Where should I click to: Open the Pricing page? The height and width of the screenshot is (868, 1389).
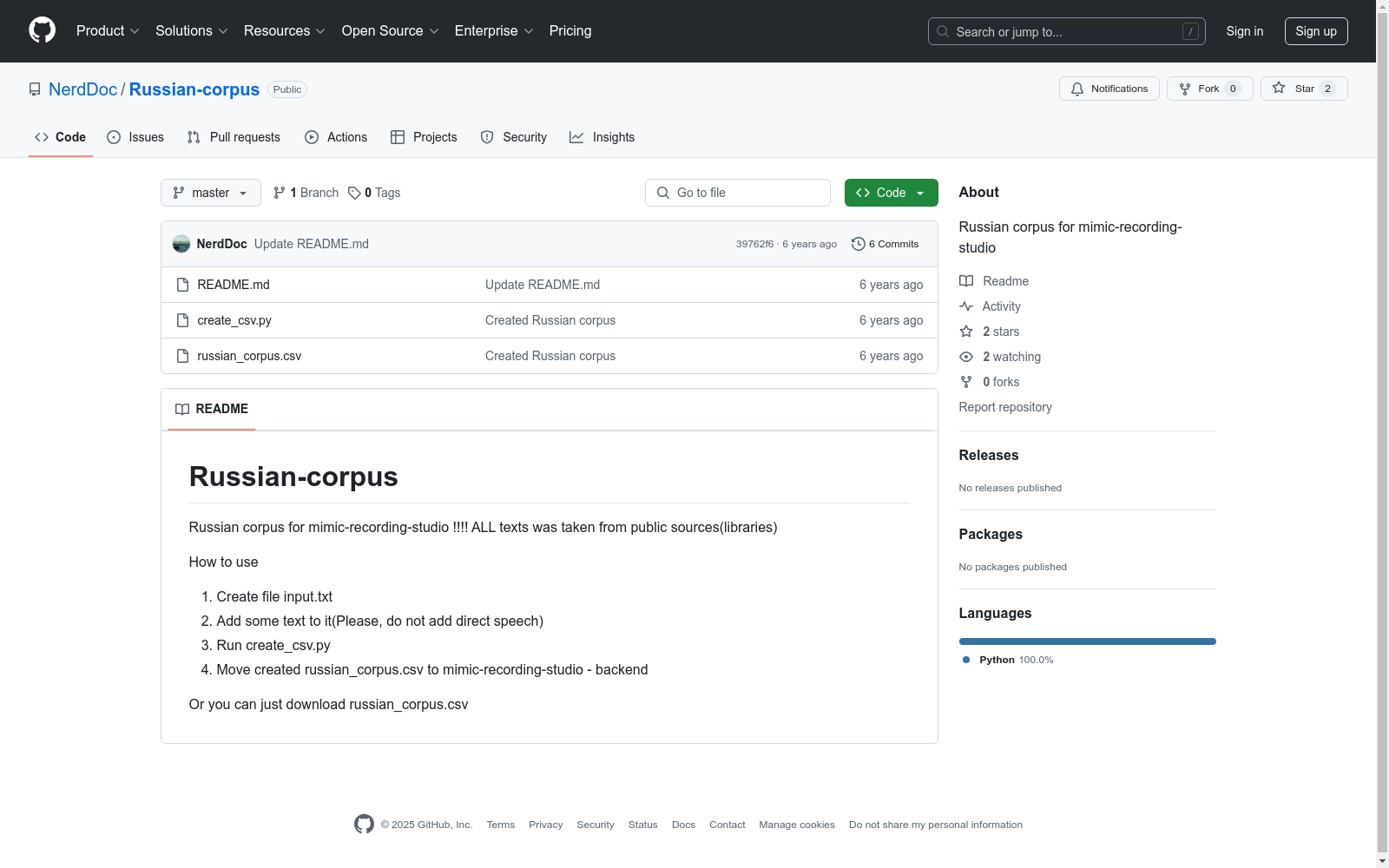point(570,31)
